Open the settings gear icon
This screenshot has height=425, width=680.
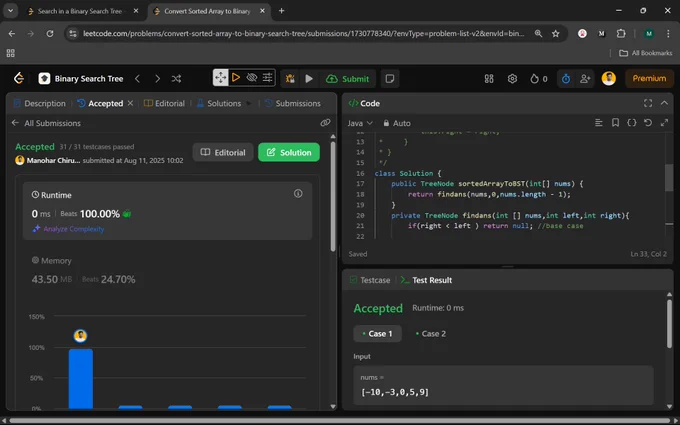512,78
